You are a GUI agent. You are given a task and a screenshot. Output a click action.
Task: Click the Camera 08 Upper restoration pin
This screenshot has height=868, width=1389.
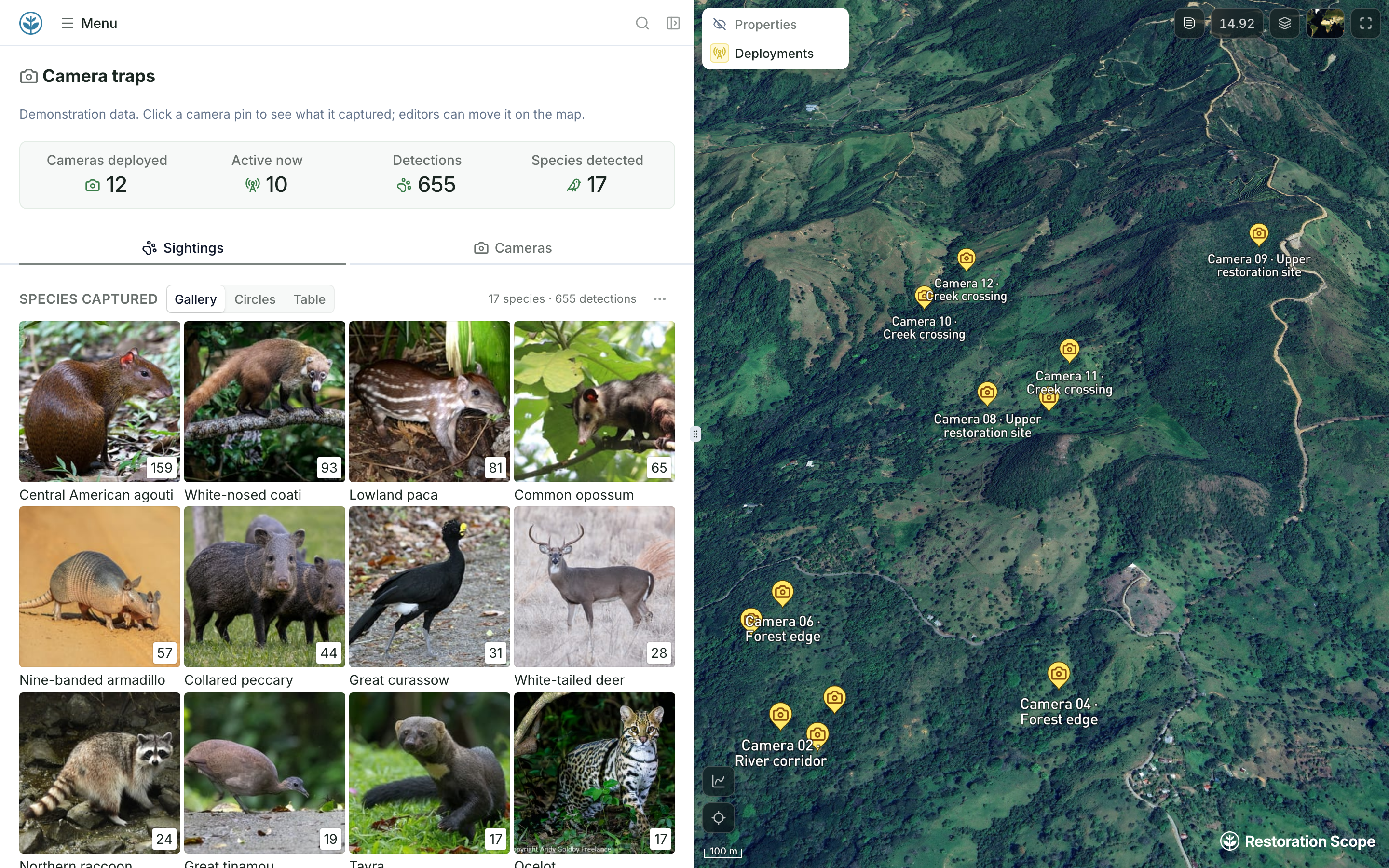(987, 393)
